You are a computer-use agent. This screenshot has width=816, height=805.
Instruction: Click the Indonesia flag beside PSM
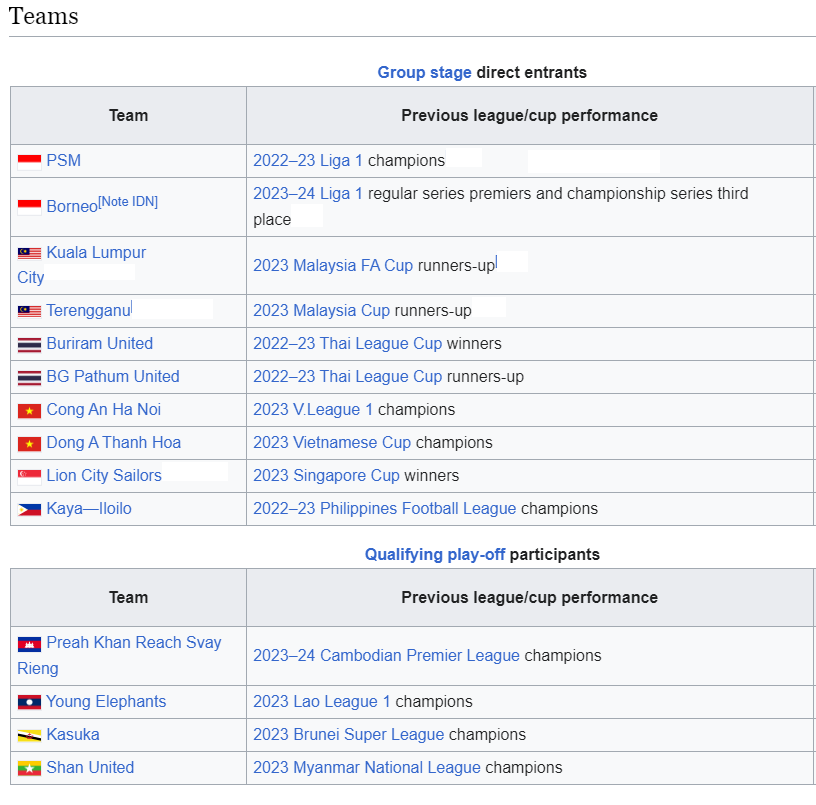coord(29,162)
